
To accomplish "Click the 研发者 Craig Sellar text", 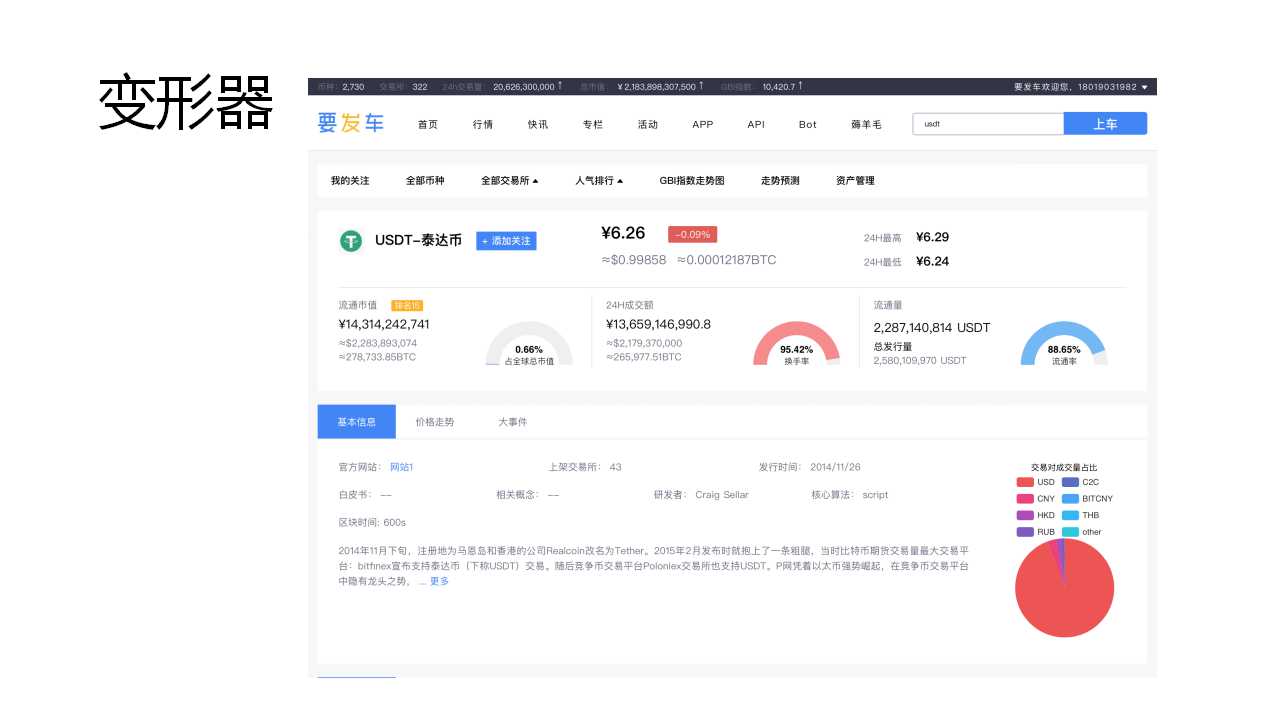I will tap(701, 495).
